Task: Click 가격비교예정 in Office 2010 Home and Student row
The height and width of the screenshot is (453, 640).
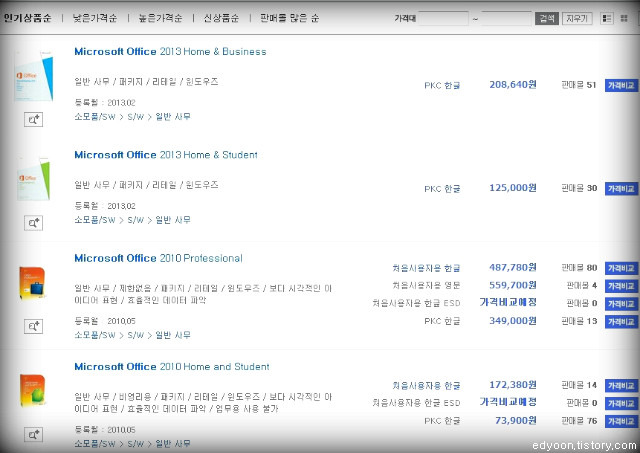Action: click(x=508, y=402)
